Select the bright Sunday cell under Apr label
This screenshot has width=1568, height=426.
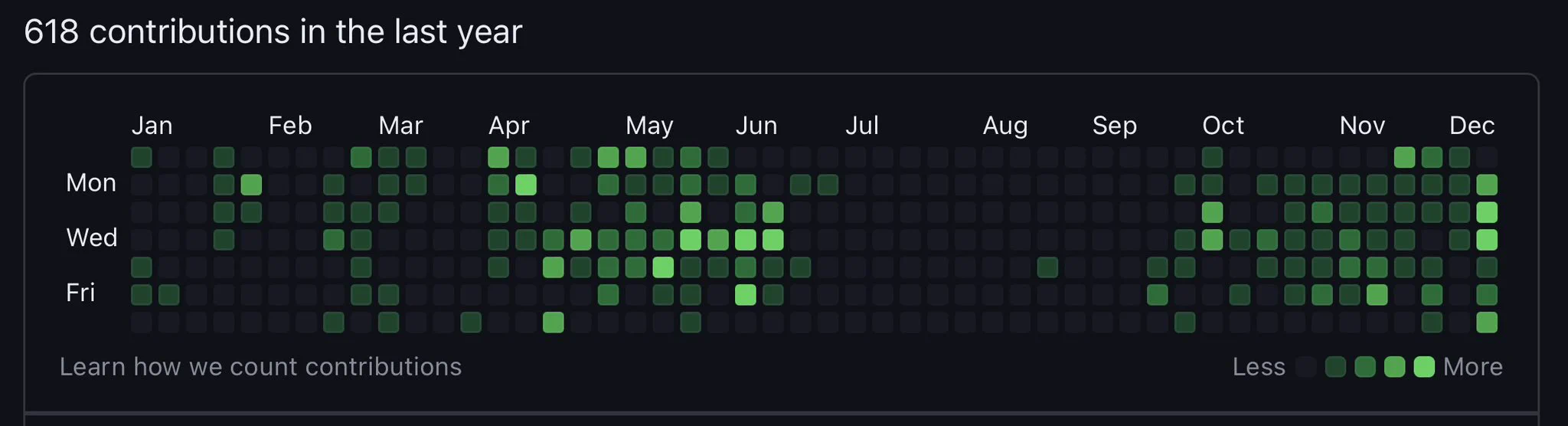click(x=498, y=157)
